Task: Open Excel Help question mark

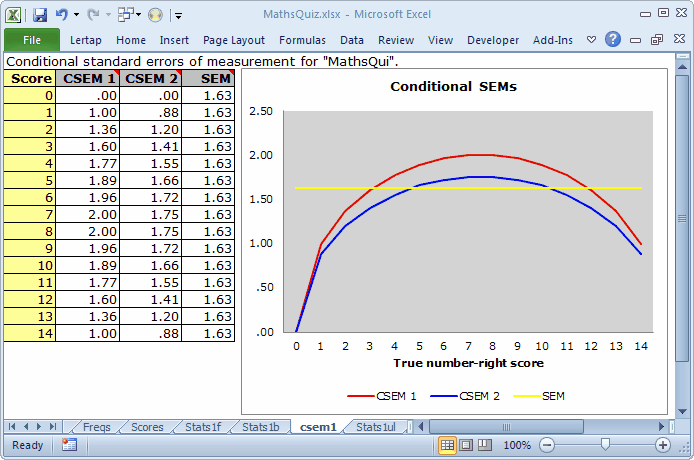Action: 613,39
